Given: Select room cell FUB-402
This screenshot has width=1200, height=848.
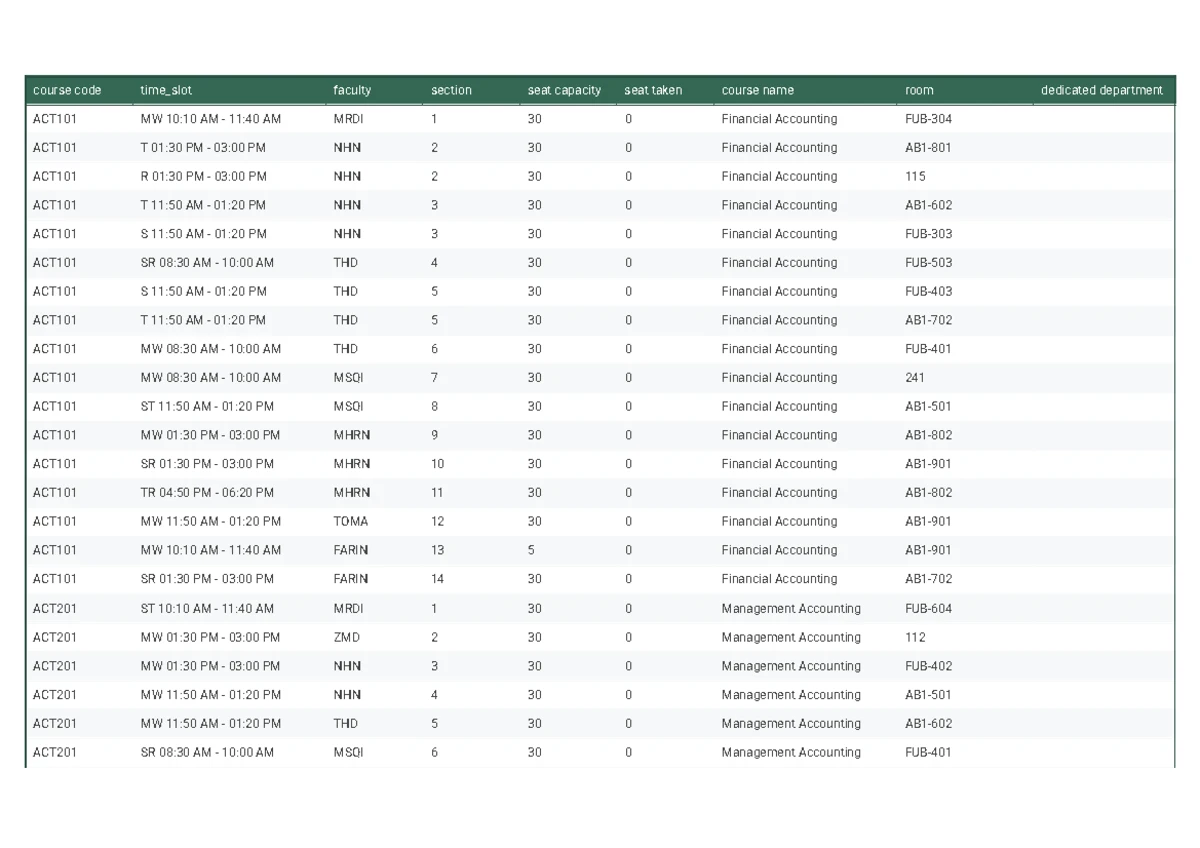Looking at the screenshot, I should [x=929, y=667].
